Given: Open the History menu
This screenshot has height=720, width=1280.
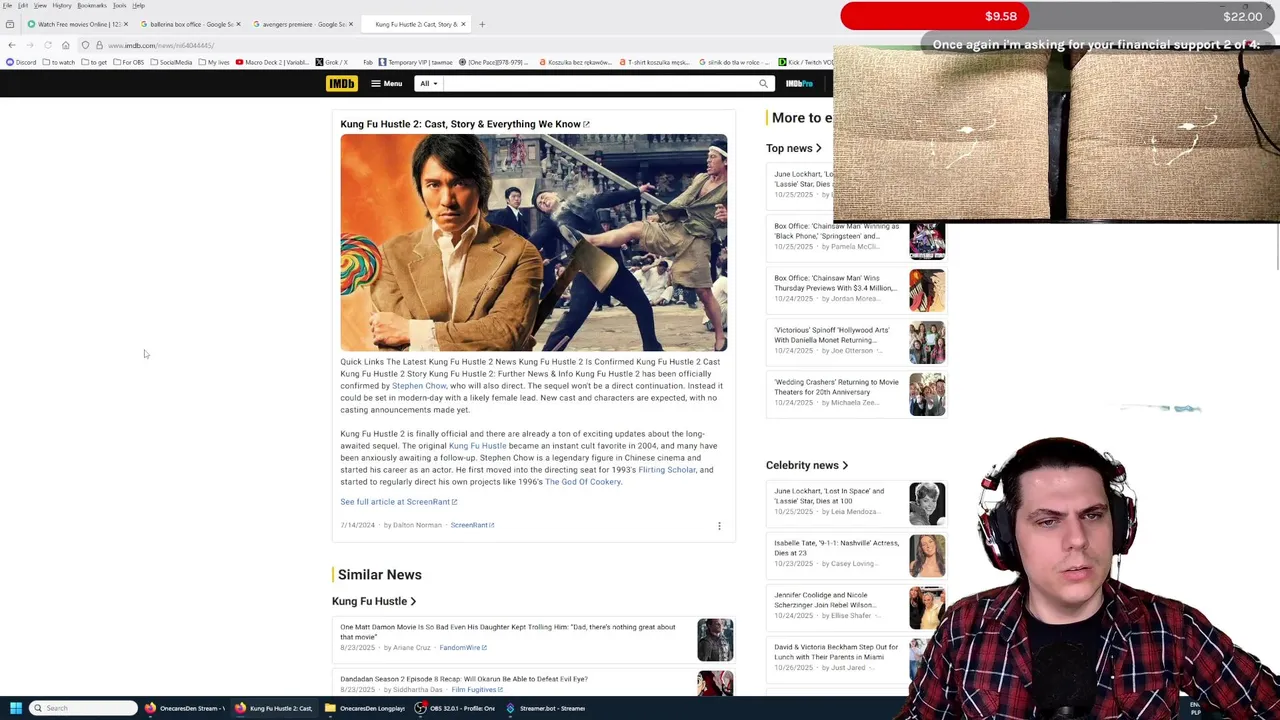Looking at the screenshot, I should (x=62, y=5).
